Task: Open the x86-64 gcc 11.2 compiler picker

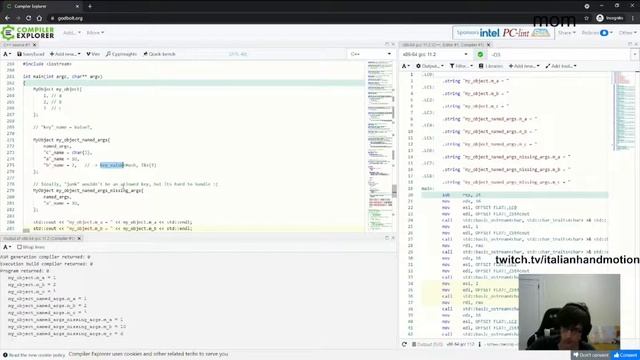Action: (435, 54)
